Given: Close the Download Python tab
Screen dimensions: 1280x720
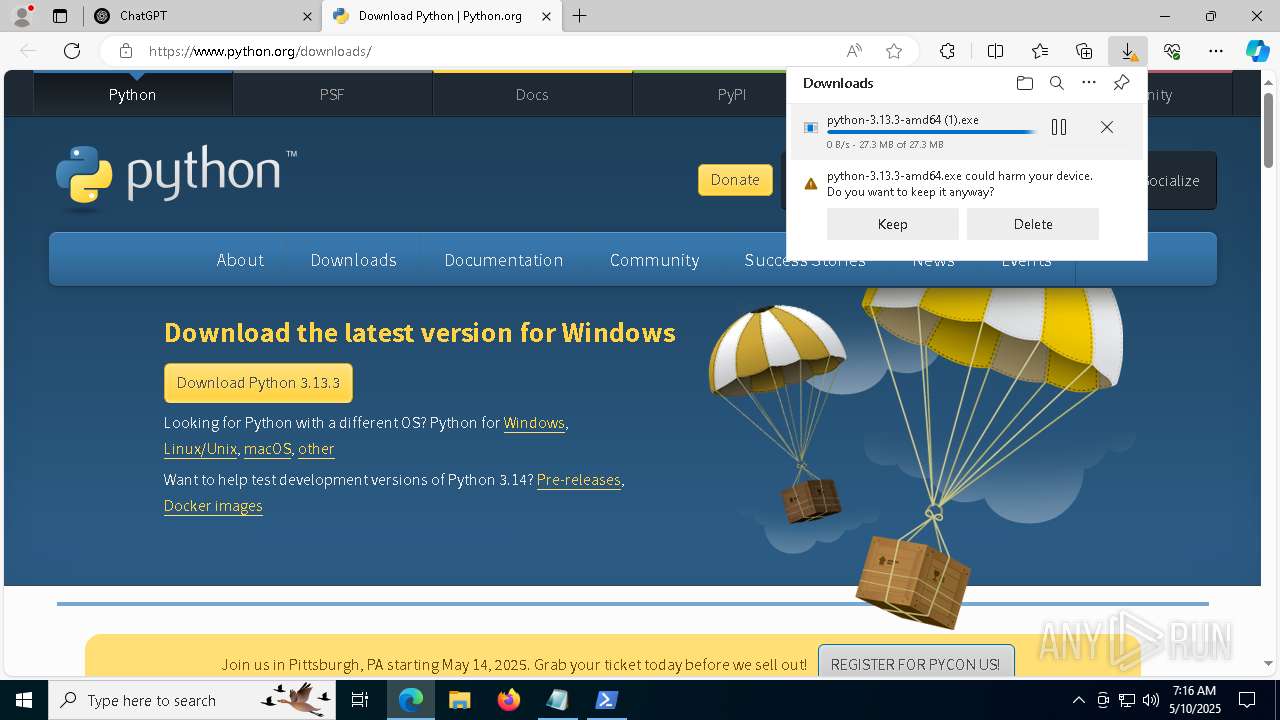Looking at the screenshot, I should pyautogui.click(x=546, y=16).
